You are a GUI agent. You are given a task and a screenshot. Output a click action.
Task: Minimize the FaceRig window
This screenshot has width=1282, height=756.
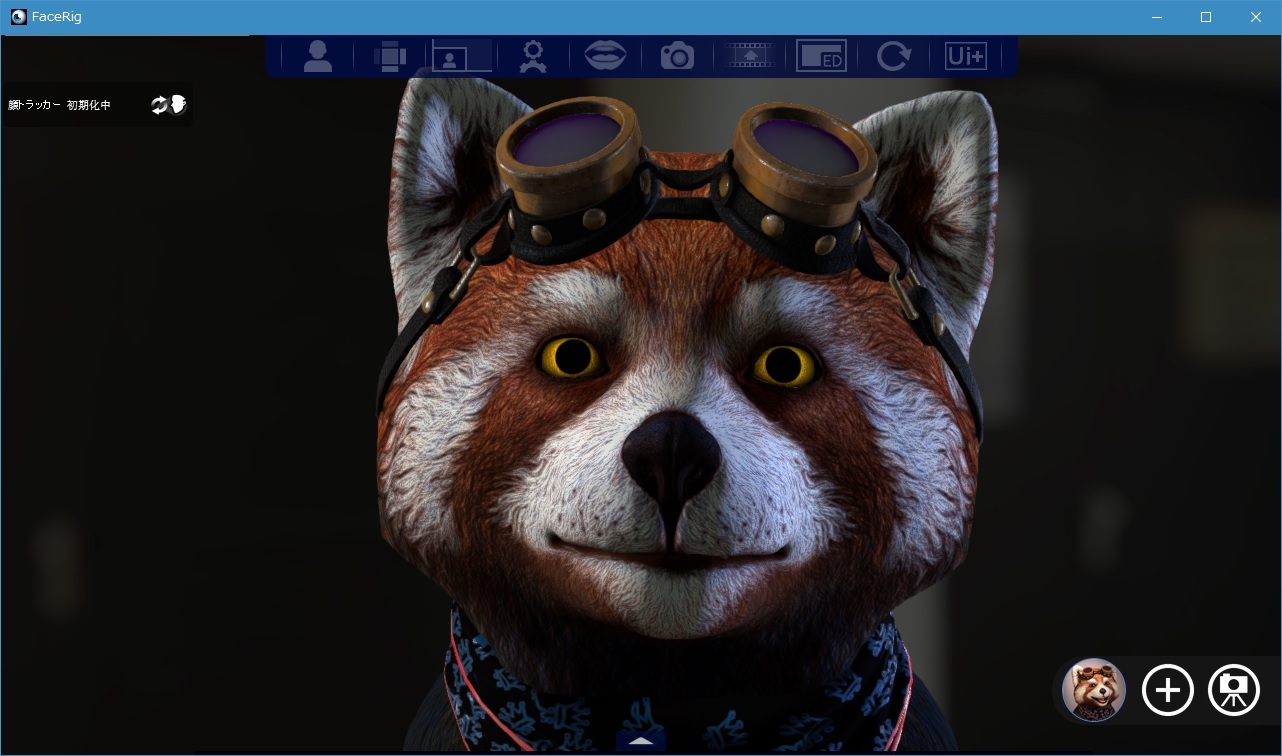[1157, 17]
